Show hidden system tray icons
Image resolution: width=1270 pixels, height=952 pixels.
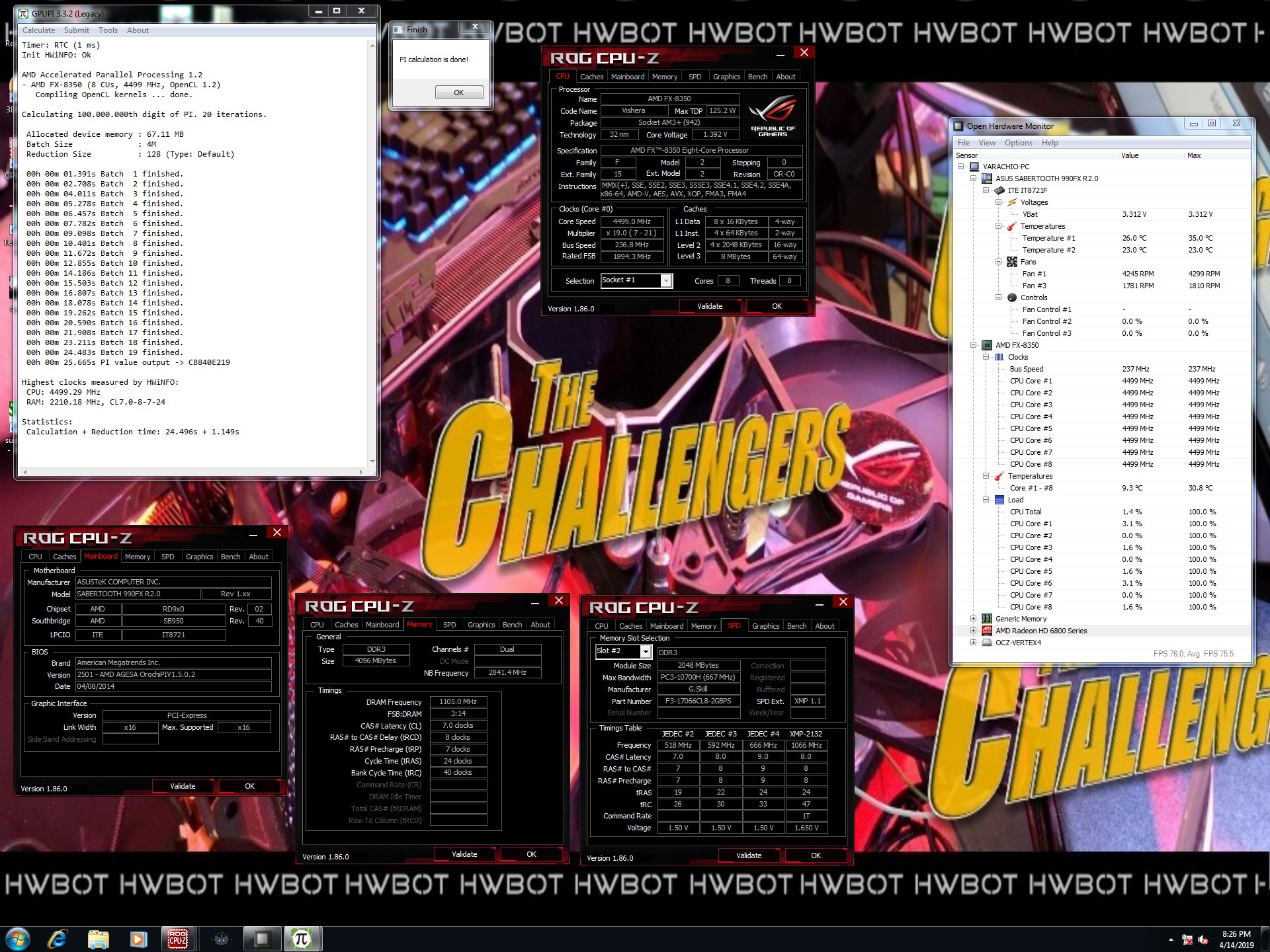1171,939
